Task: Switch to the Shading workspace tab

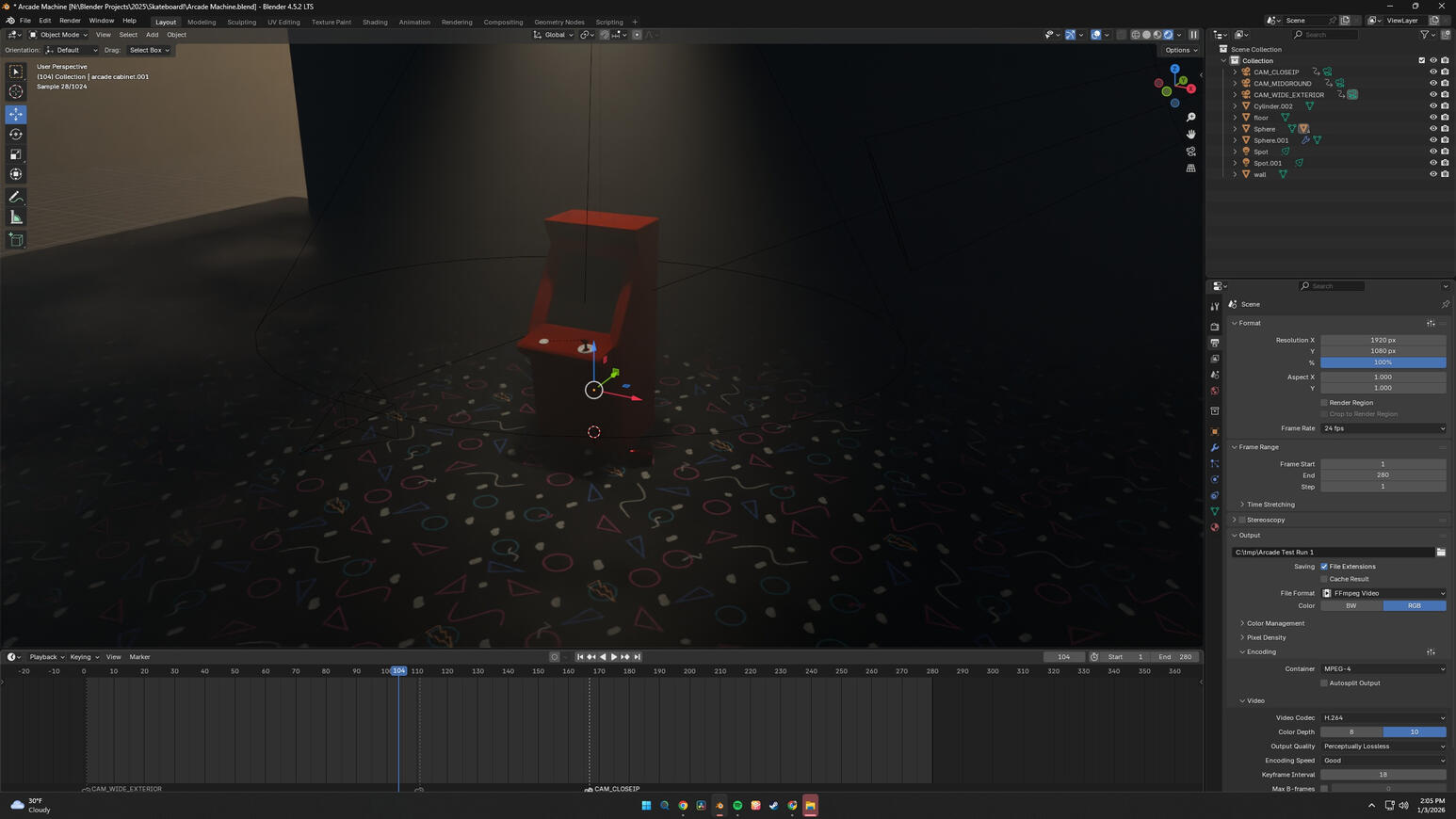Action: (375, 22)
